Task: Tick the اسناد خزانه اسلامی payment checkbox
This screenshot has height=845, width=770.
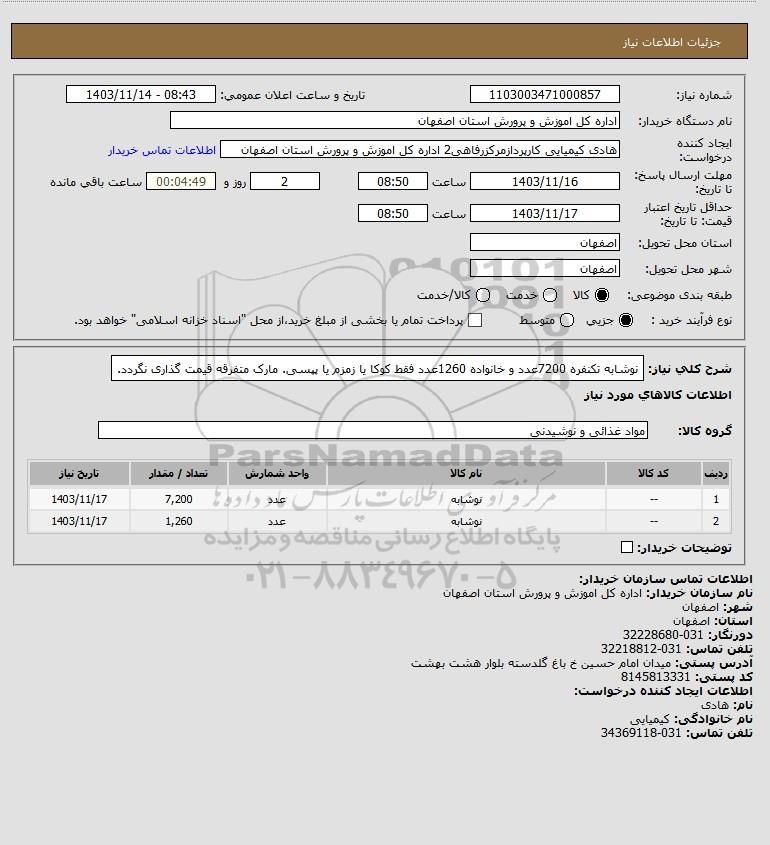Action: 475,320
